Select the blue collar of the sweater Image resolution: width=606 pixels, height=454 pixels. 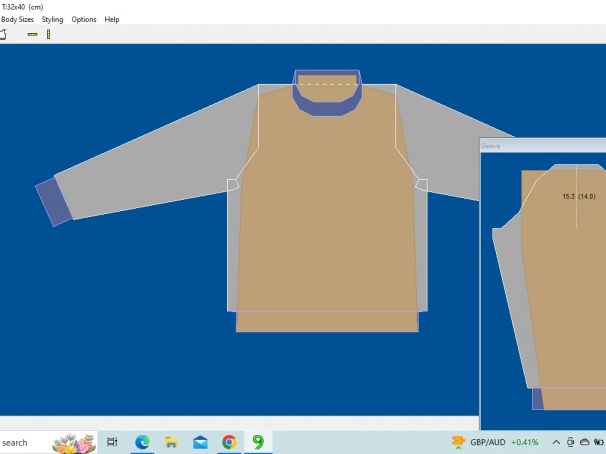pyautogui.click(x=326, y=104)
